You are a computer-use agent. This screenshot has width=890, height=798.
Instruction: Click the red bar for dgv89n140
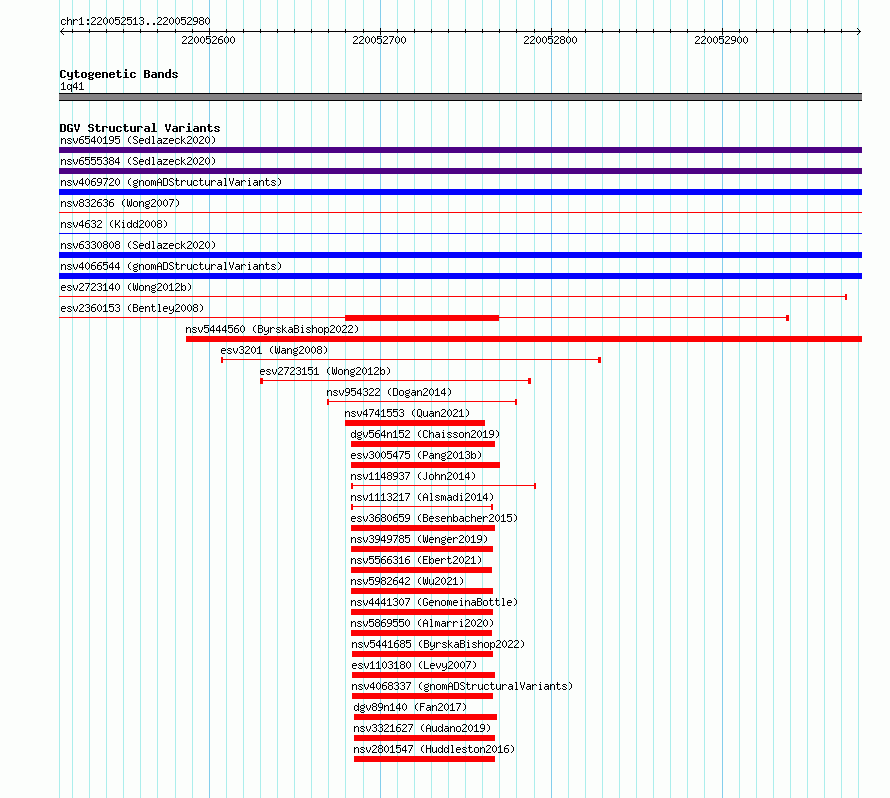coord(425,717)
